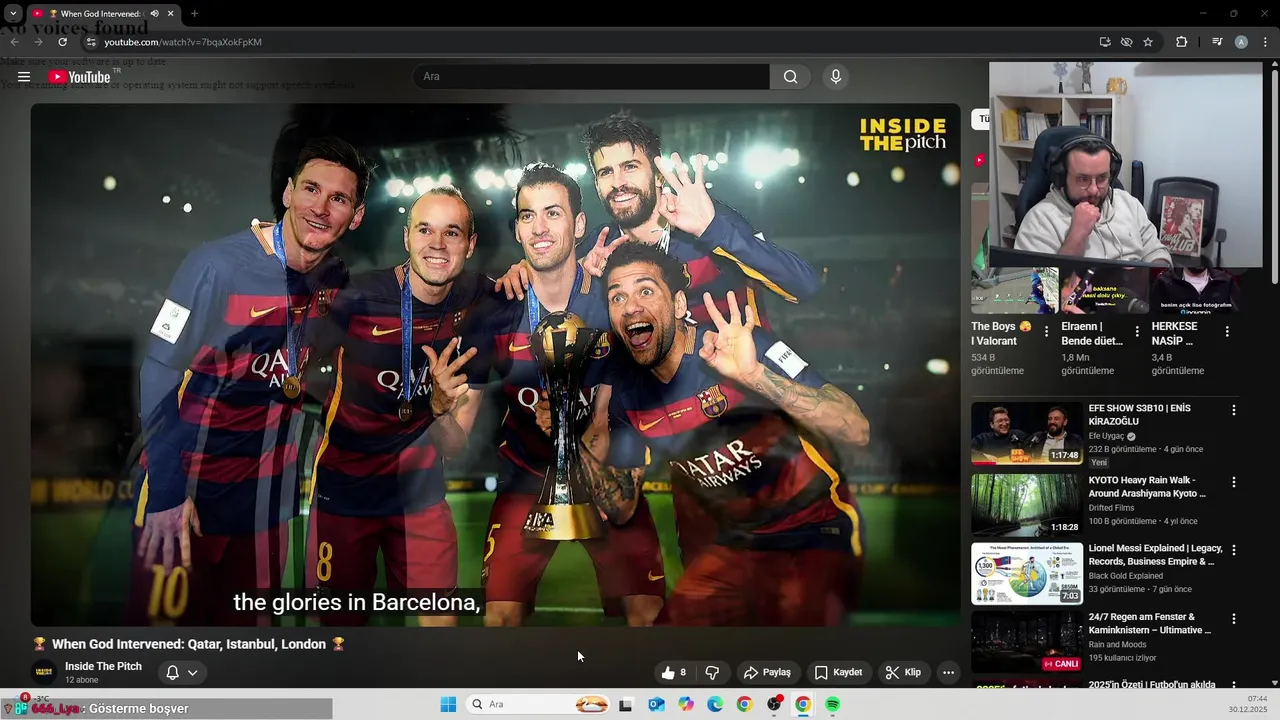Image resolution: width=1280 pixels, height=720 pixels.
Task: Open the tab search dropdown arrow
Action: coord(12,14)
